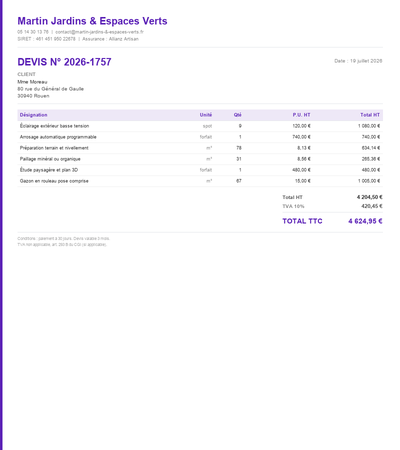Screen dimensions: 400x450
Task: Click the Désignation column header
Action: click(34, 115)
